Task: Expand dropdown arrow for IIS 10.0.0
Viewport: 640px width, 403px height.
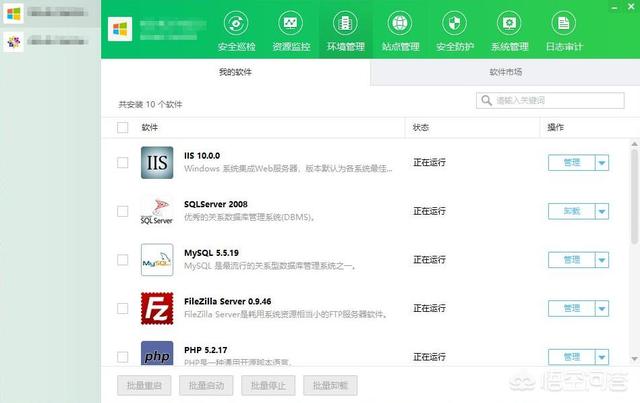Action: click(602, 163)
